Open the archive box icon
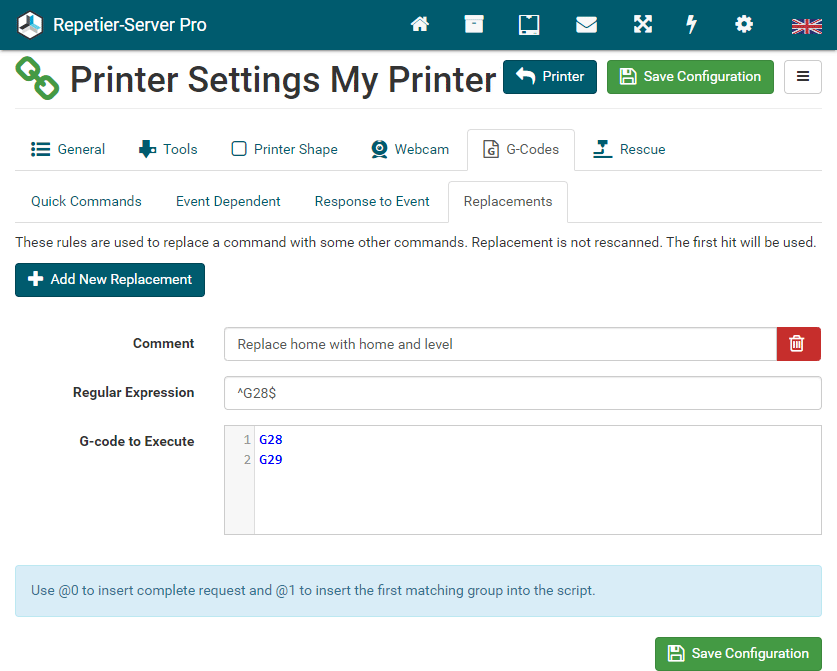The height and width of the screenshot is (671, 837). click(474, 25)
